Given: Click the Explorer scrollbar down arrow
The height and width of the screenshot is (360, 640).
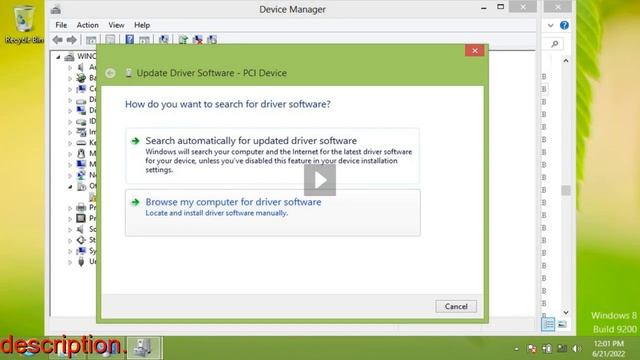Looking at the screenshot, I should click(566, 313).
